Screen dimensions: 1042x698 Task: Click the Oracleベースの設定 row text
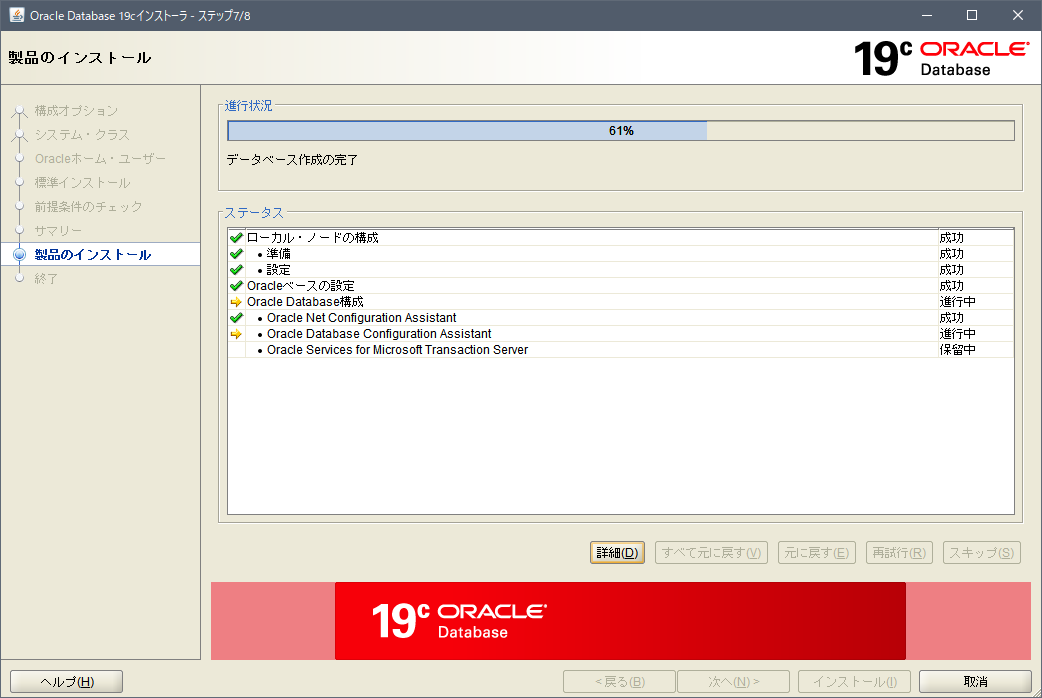coord(300,285)
